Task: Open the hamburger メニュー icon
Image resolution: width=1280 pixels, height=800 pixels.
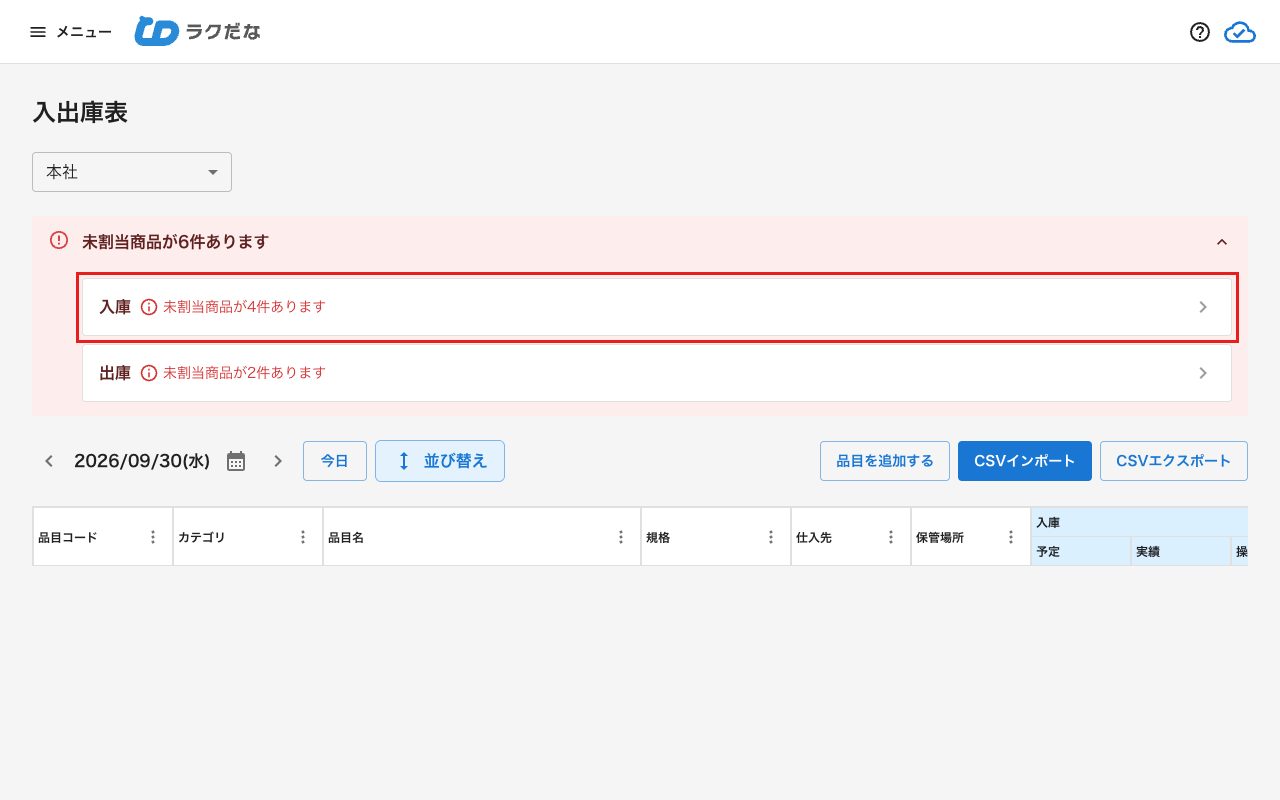Action: [38, 32]
